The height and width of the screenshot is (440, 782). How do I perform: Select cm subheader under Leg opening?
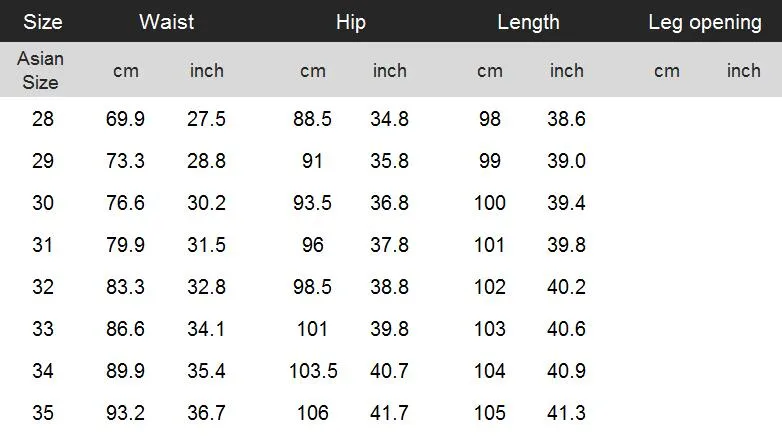coord(667,71)
